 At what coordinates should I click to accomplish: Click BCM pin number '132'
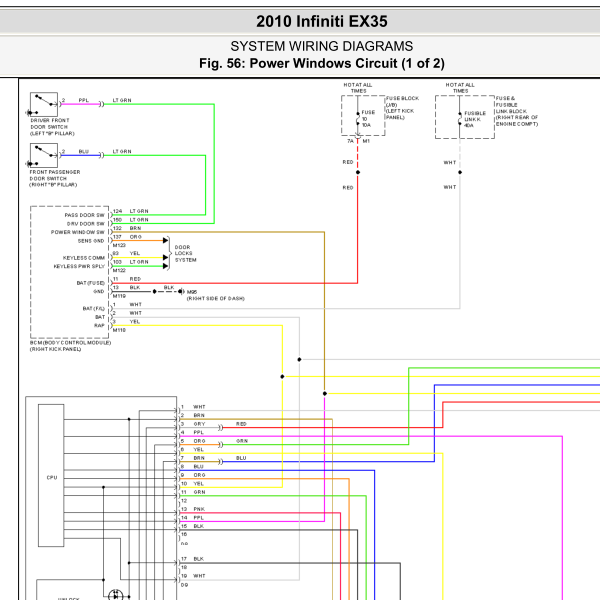click(x=117, y=228)
